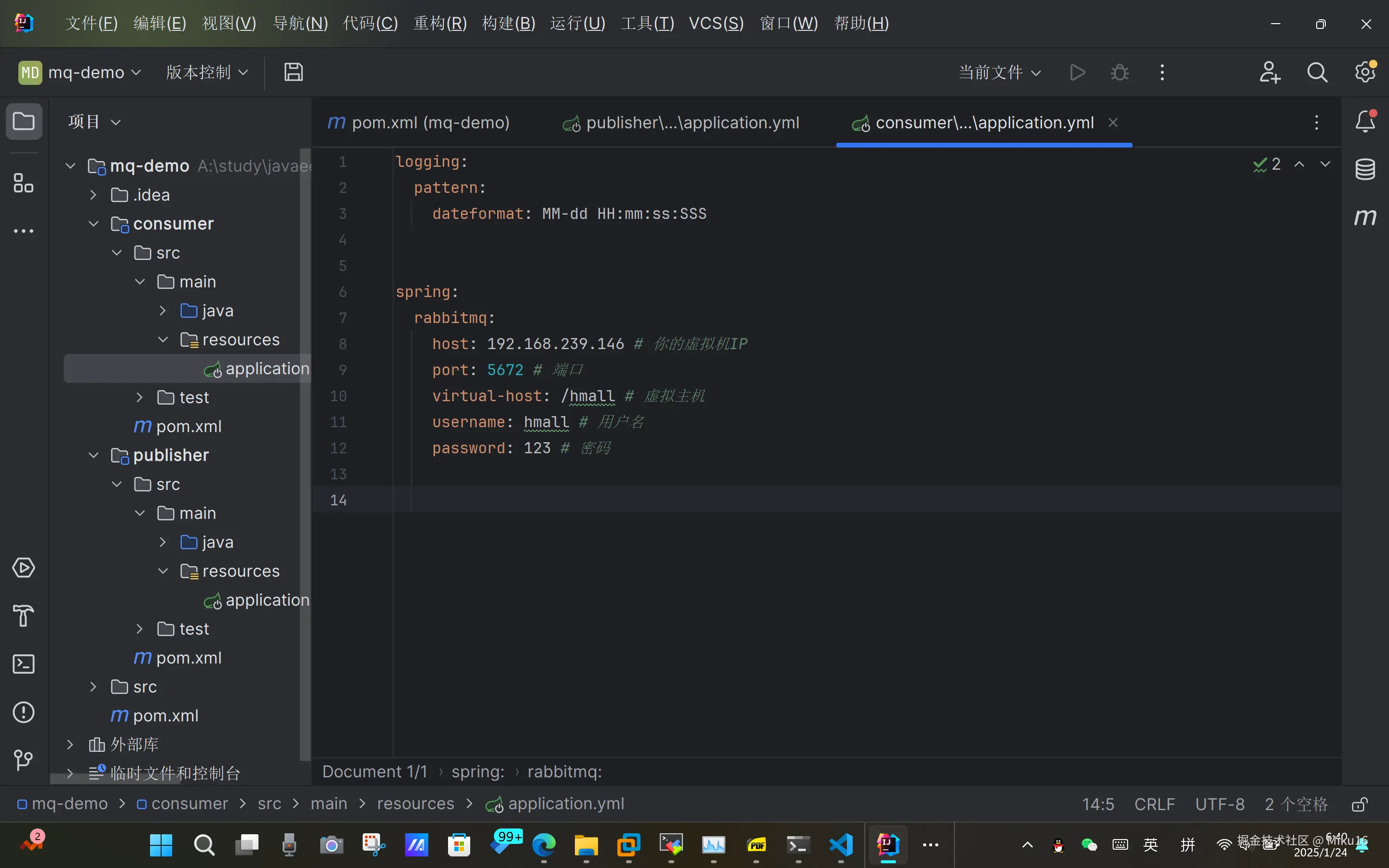Open notifications bell panel
The width and height of the screenshot is (1389, 868).
point(1365,122)
